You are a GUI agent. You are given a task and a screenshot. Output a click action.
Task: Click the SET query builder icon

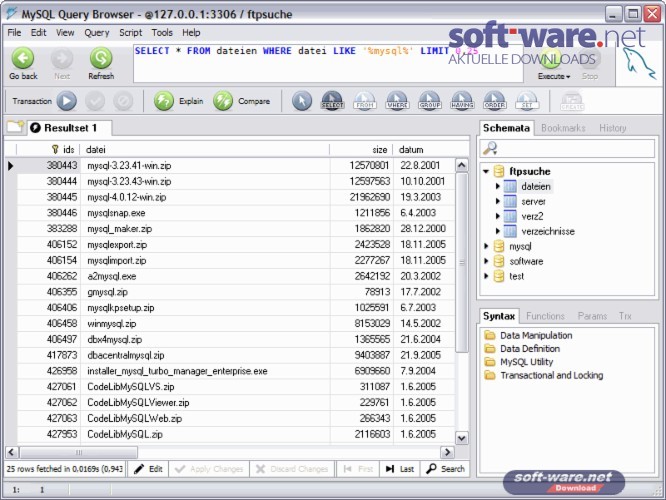coord(527,101)
